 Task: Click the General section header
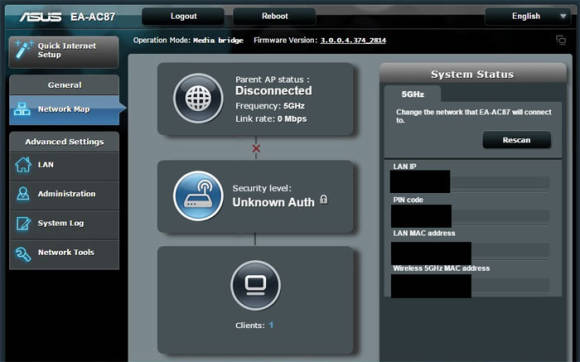pos(64,85)
